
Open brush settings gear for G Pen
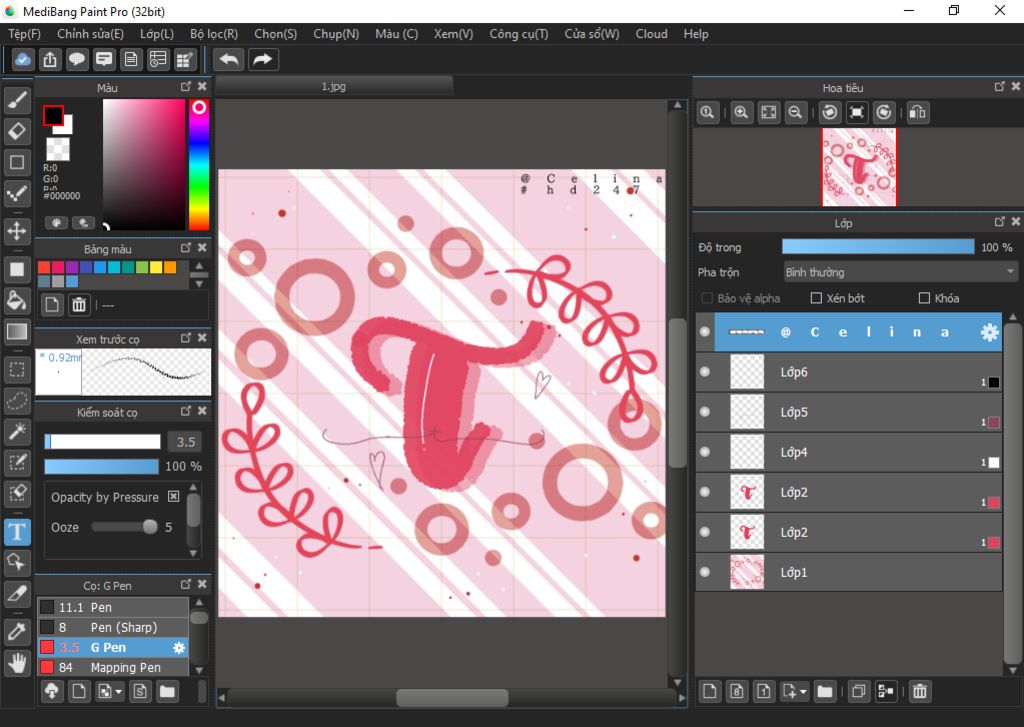[x=179, y=648]
